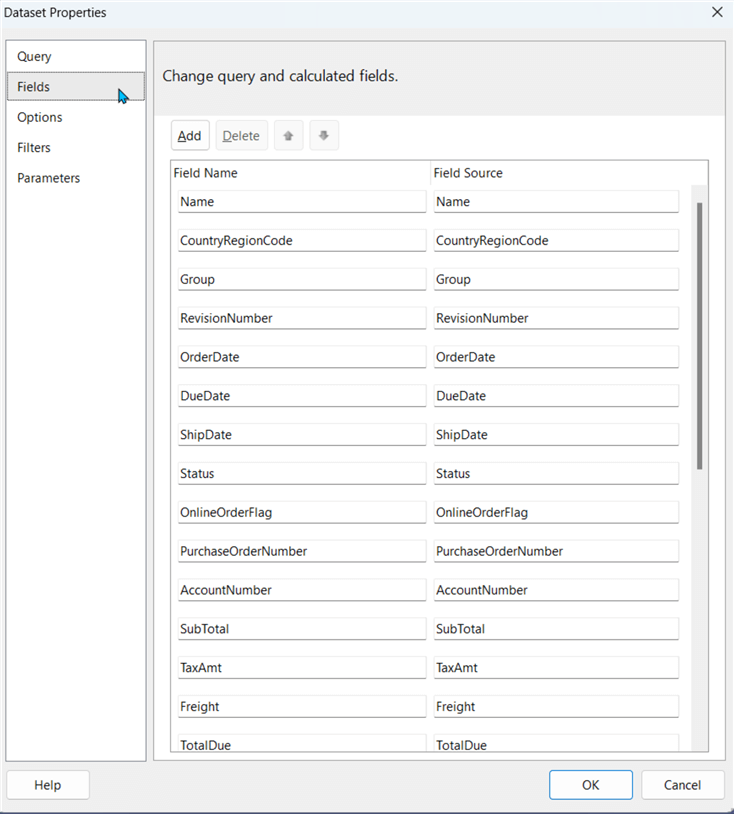Open Help for dataset properties
The width and height of the screenshot is (734, 814).
point(48,785)
